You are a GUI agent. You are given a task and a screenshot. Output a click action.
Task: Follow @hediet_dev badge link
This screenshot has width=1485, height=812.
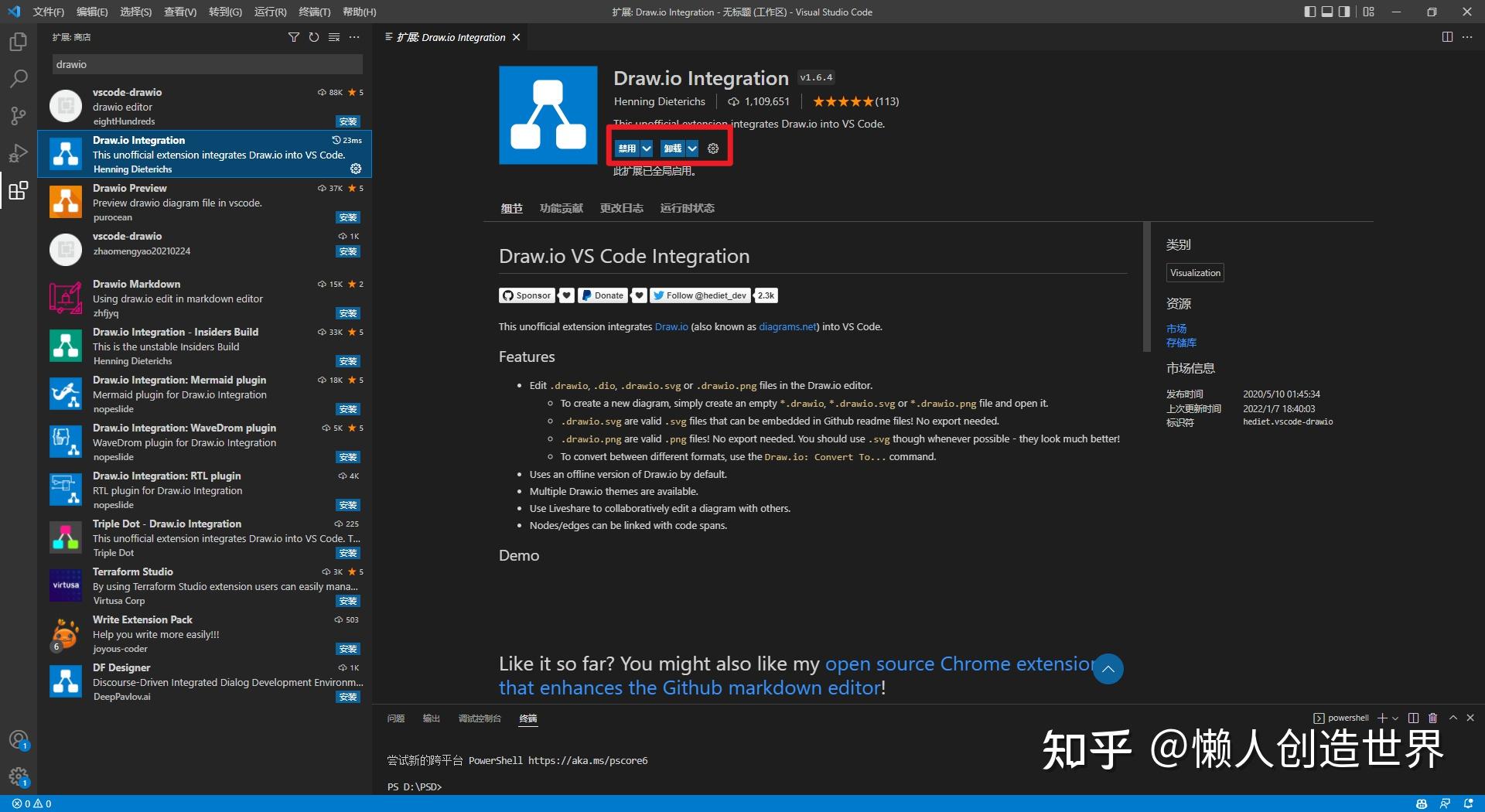click(x=700, y=295)
